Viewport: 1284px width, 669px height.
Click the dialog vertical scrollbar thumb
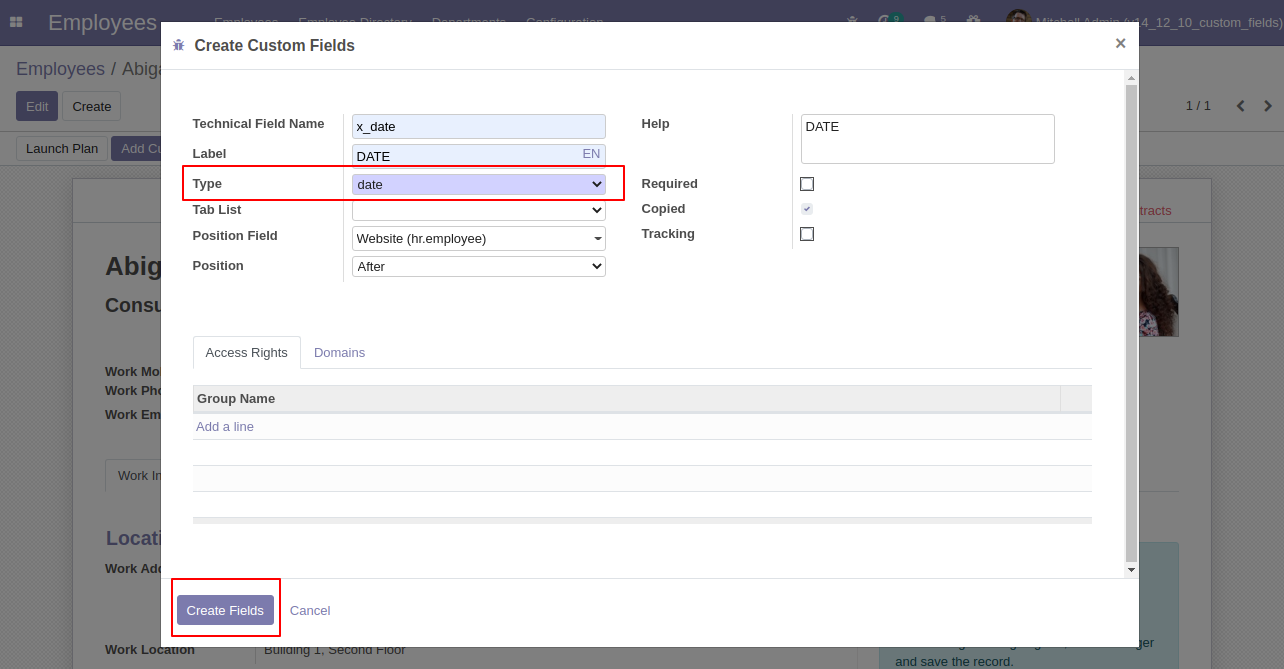[x=1131, y=320]
